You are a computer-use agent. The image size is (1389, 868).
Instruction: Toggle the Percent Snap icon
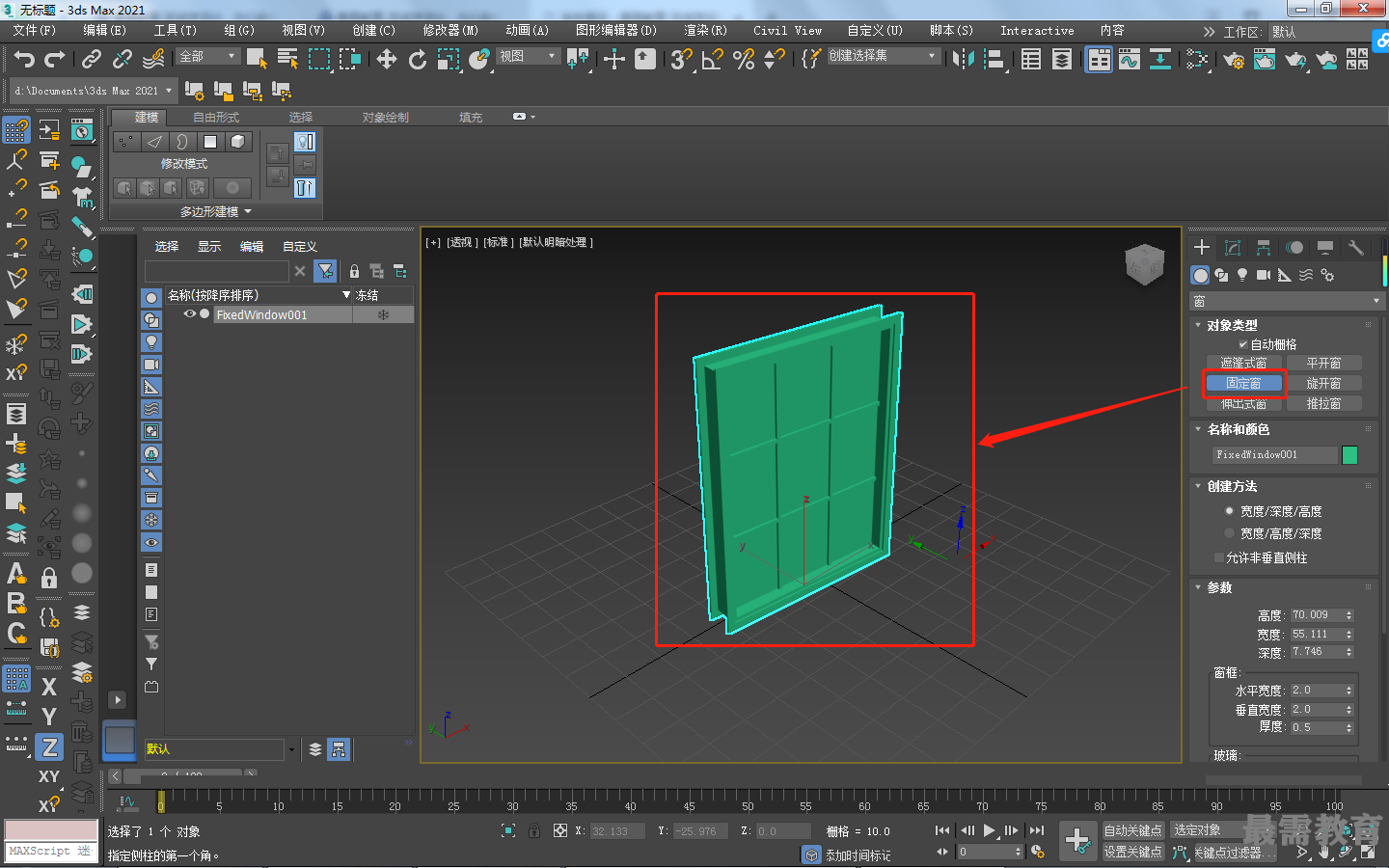tap(744, 60)
